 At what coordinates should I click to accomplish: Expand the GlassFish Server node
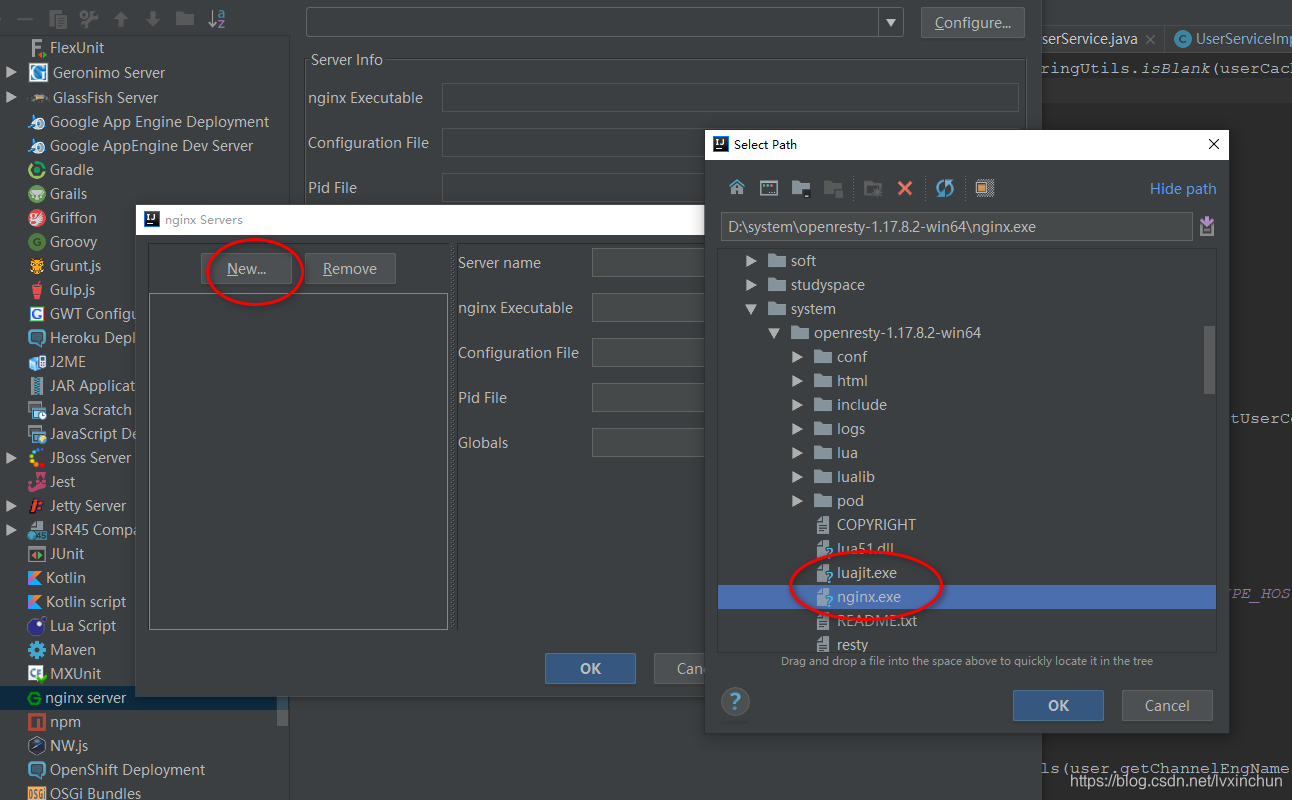click(x=11, y=98)
